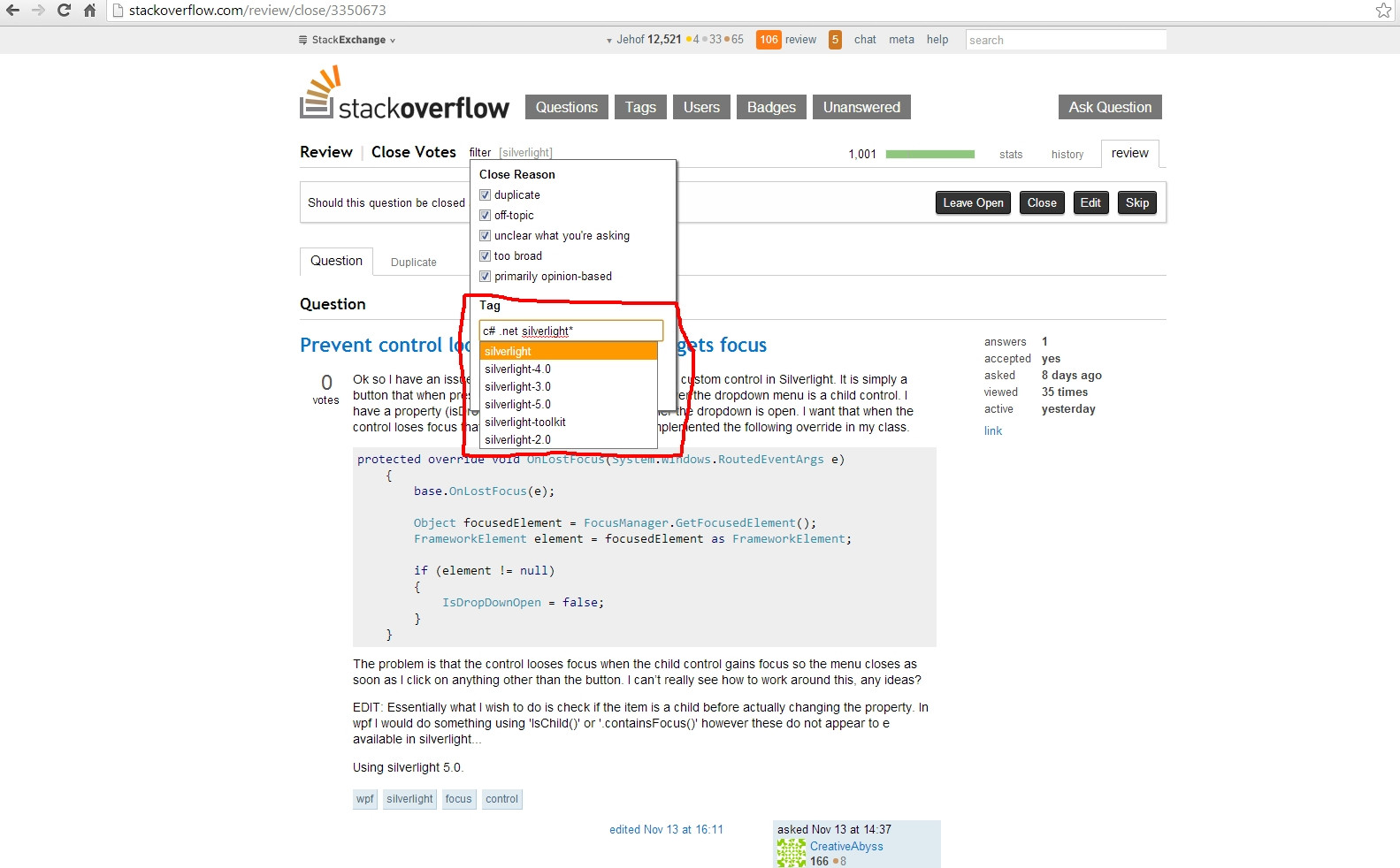Image resolution: width=1400 pixels, height=868 pixels.
Task: Click the Edit button
Action: 1090,202
